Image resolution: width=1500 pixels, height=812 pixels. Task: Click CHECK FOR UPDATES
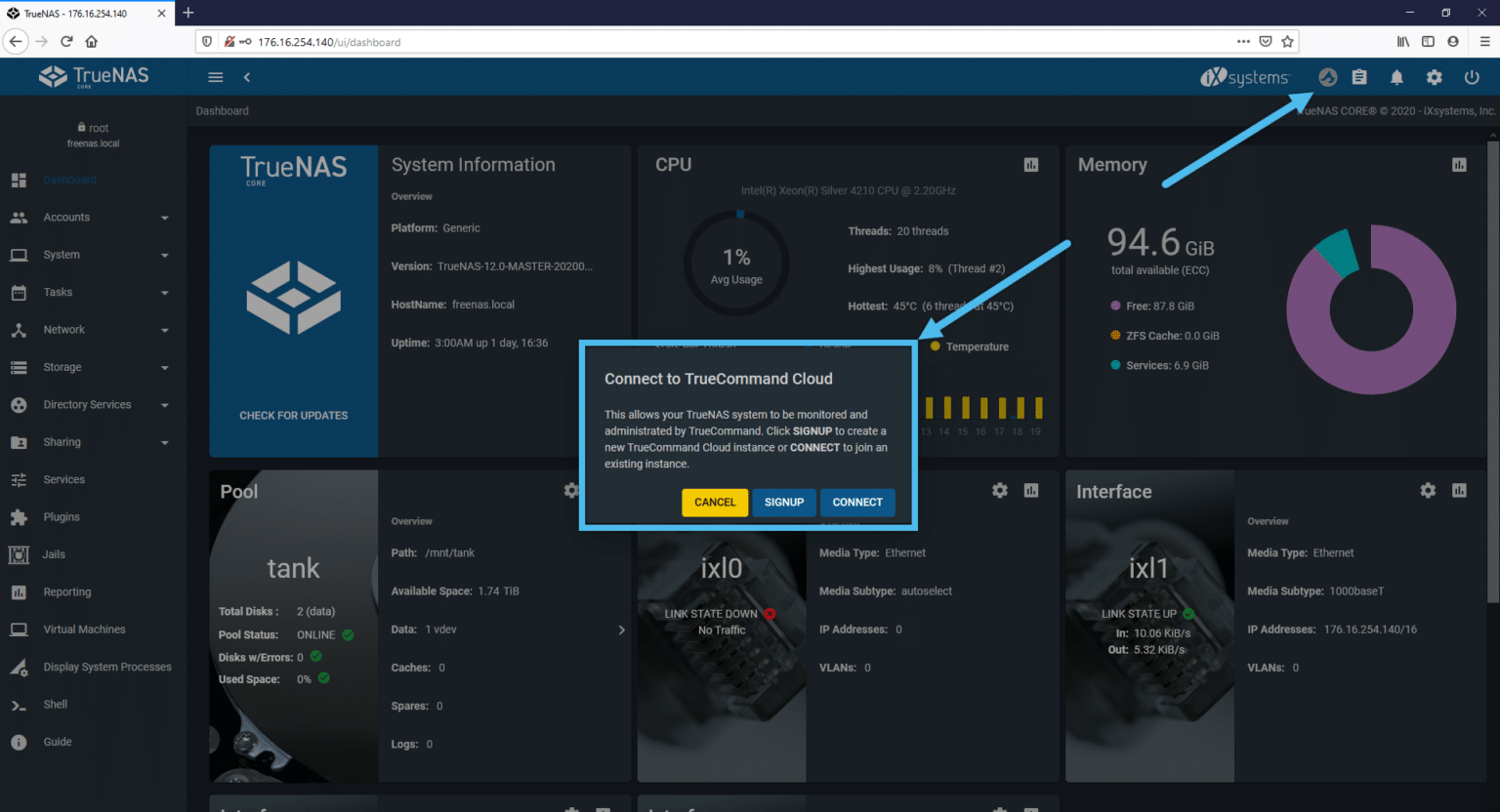click(x=294, y=416)
